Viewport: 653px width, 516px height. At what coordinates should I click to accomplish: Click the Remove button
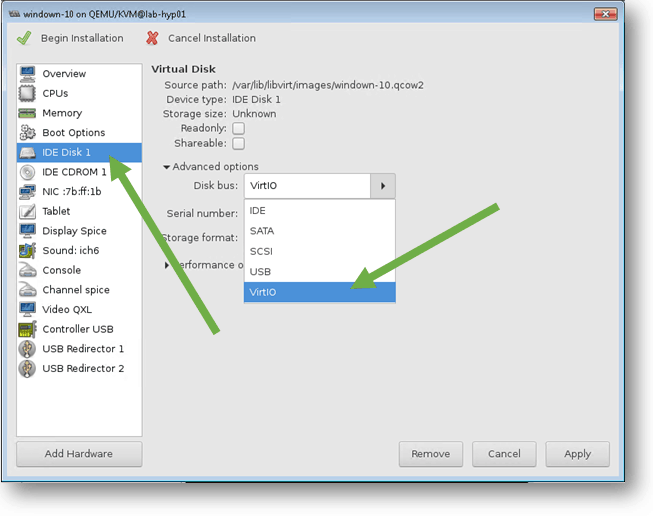click(431, 454)
